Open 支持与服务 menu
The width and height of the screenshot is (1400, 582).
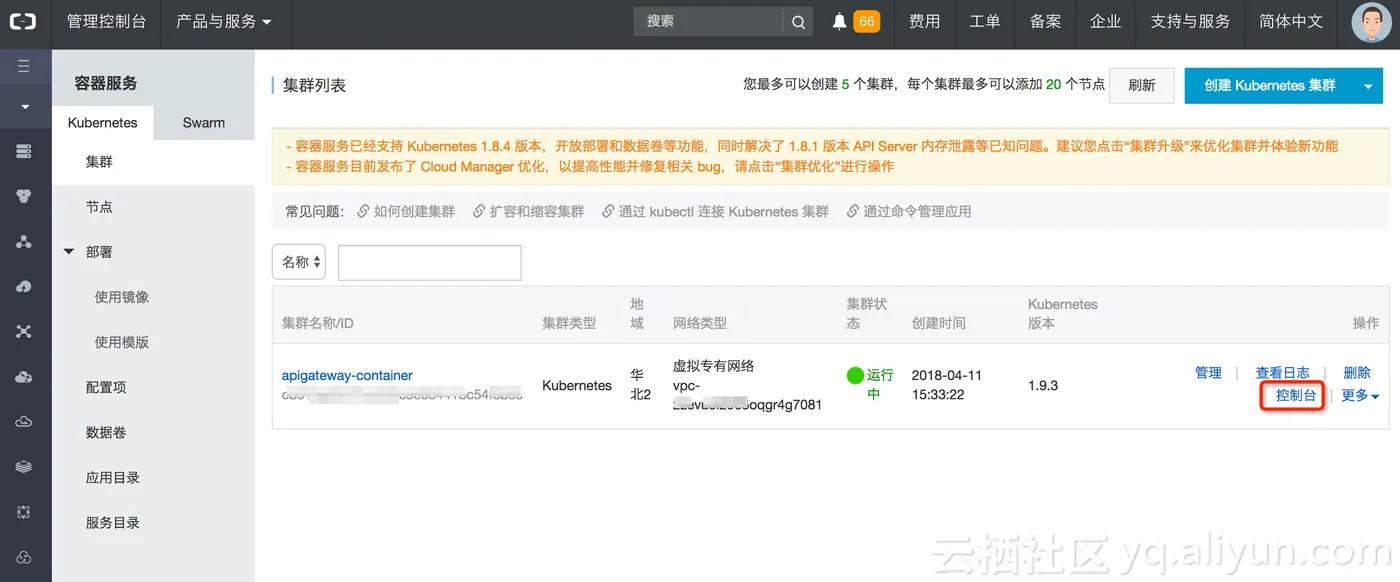coord(1190,22)
